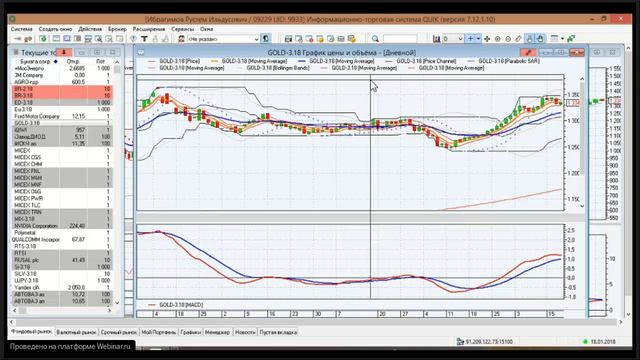The image size is (640, 360).
Task: Toggle the pointing finger cursor mode
Action: coord(529,39)
